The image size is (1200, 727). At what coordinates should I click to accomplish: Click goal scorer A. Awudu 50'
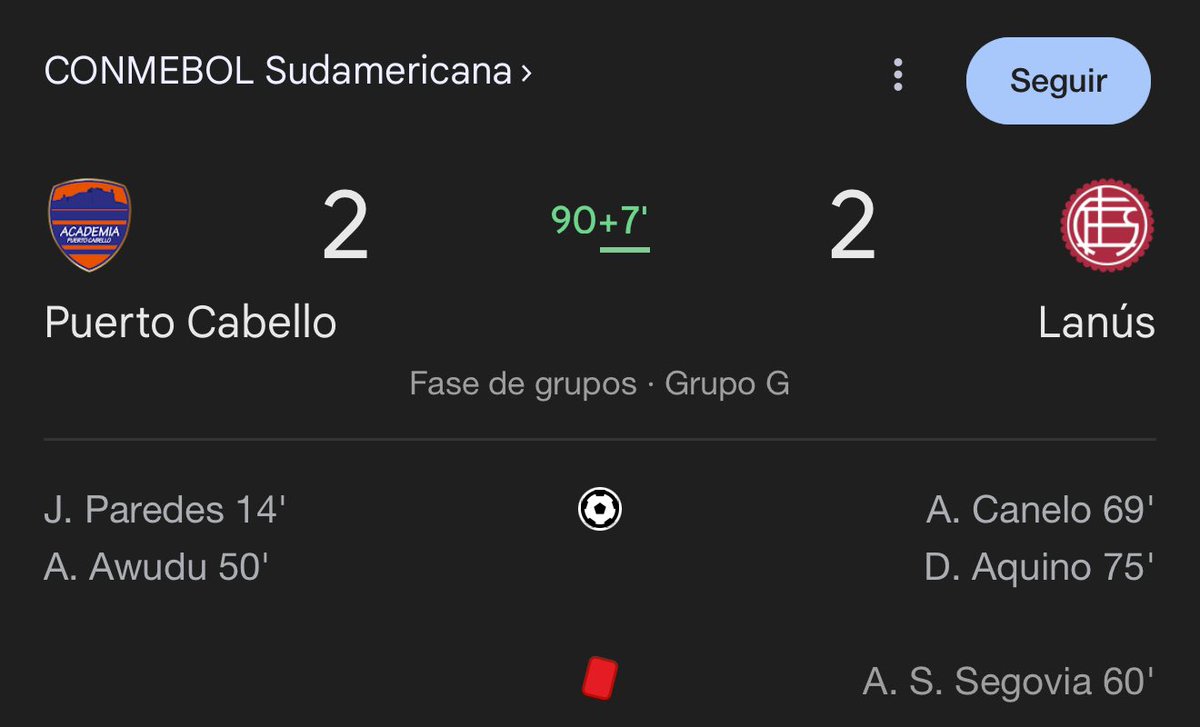coord(156,567)
